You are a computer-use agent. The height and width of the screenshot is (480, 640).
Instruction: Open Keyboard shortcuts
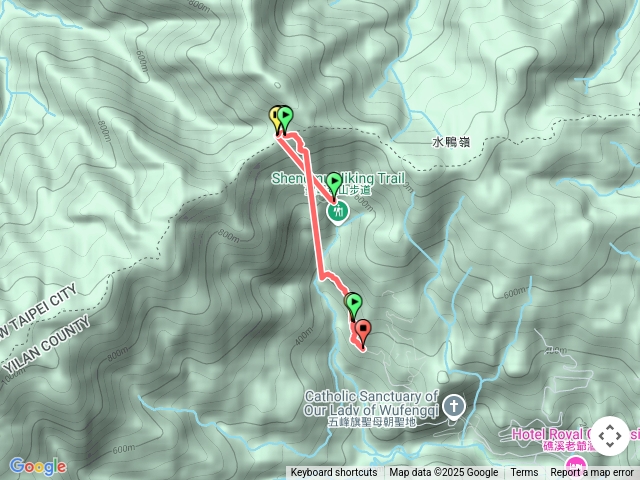(x=334, y=473)
